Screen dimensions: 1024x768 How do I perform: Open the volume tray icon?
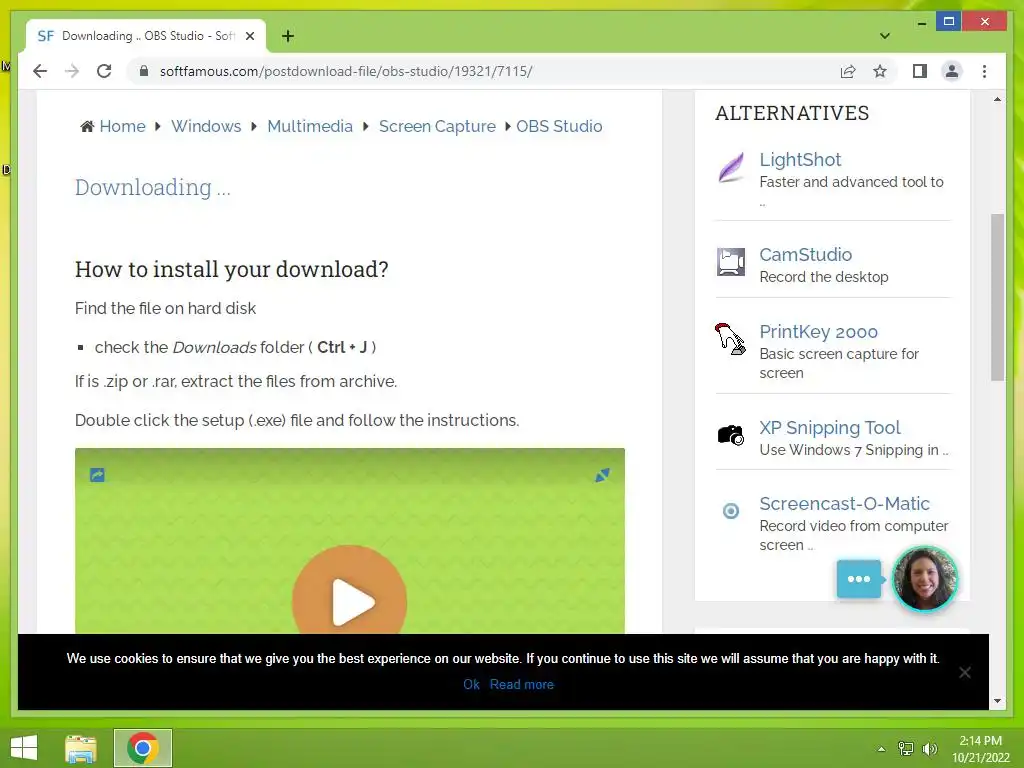929,749
